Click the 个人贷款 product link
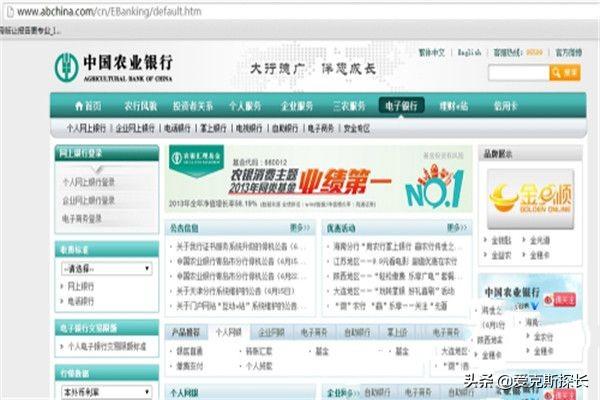 [x=259, y=366]
